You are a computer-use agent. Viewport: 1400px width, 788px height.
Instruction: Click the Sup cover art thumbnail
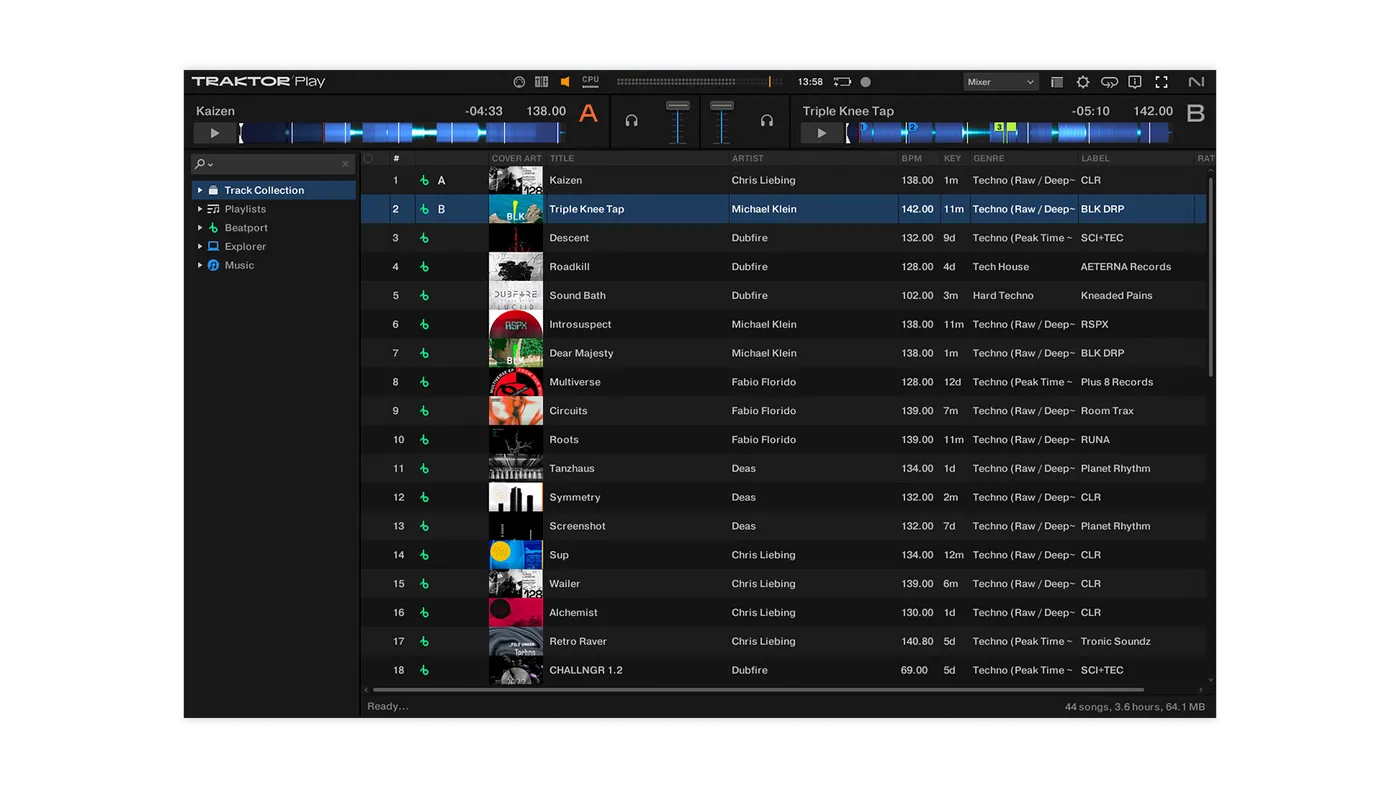516,555
